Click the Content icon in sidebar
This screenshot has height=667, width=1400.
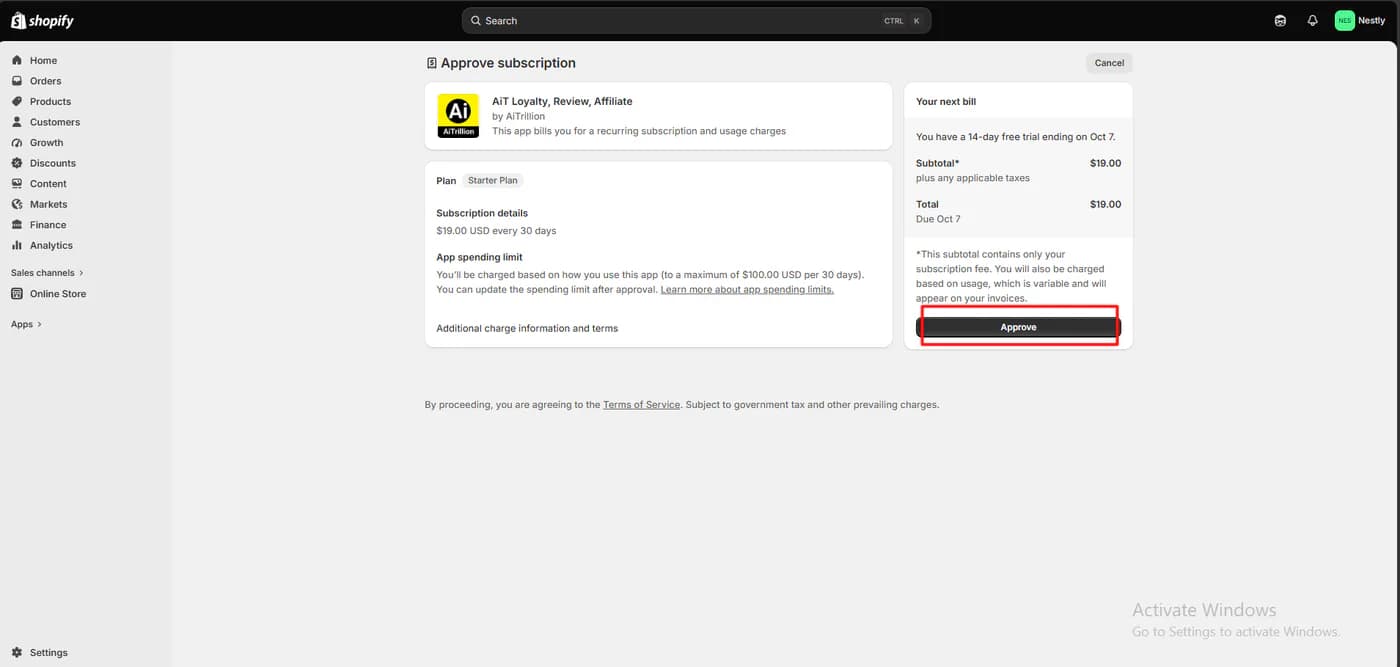click(17, 184)
